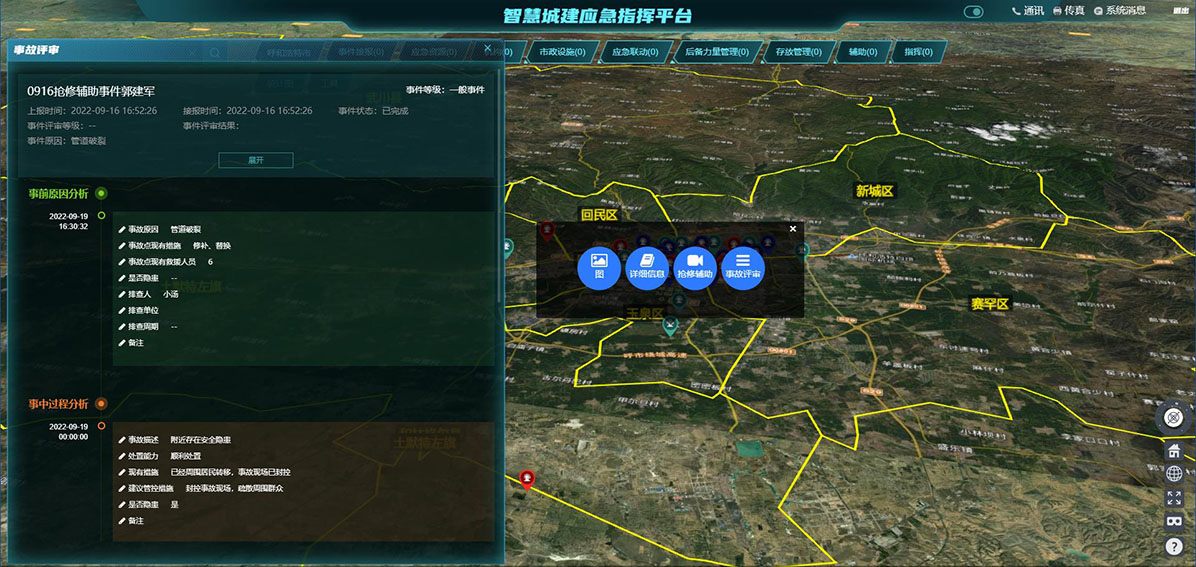The image size is (1196, 567).
Task: Edit the 排查人 pencil icon
Action: pyautogui.click(x=123, y=295)
